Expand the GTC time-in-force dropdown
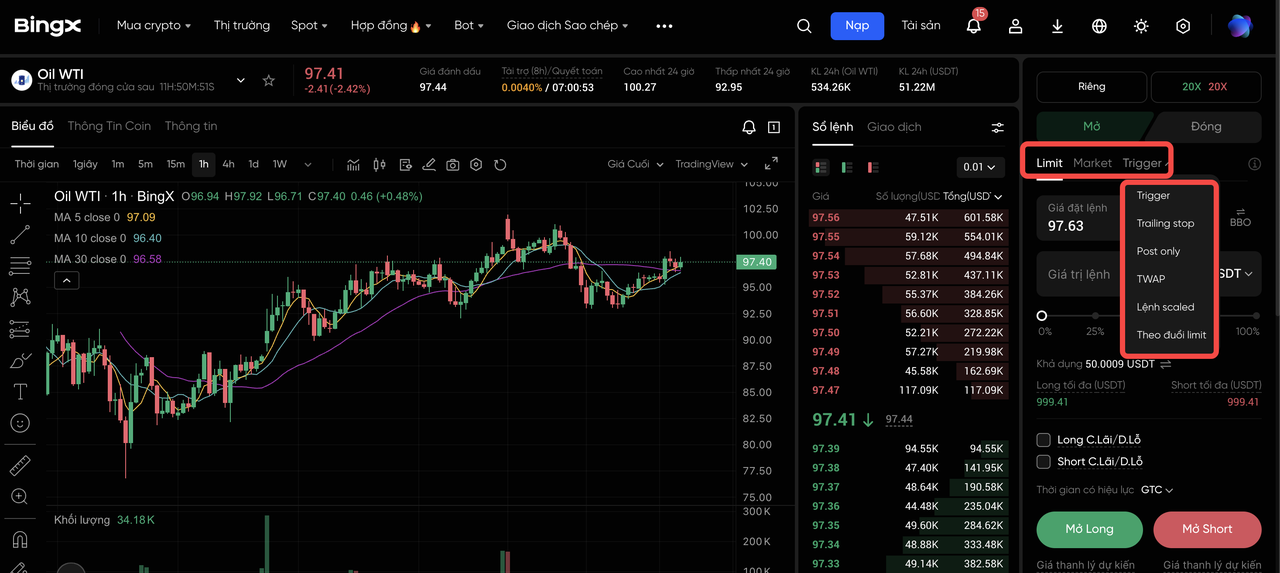This screenshot has width=1280, height=573. tap(1157, 490)
